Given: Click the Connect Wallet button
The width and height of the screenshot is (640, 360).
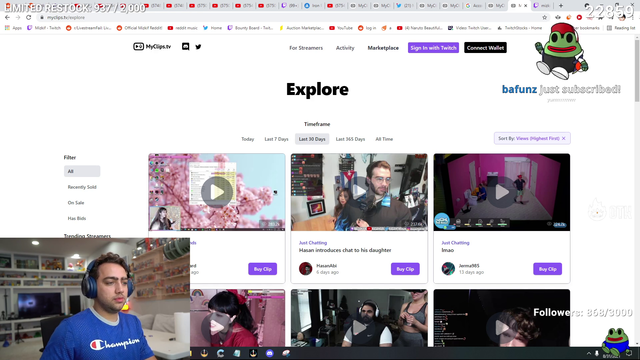Looking at the screenshot, I should pyautogui.click(x=485, y=48).
